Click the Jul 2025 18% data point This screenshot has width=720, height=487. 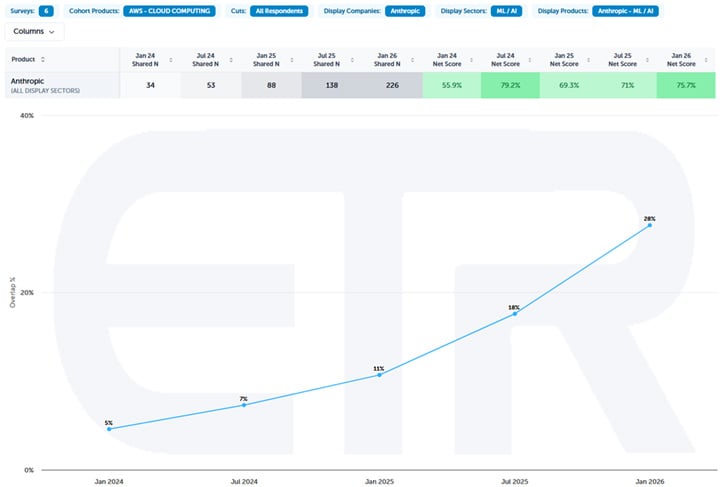point(515,314)
